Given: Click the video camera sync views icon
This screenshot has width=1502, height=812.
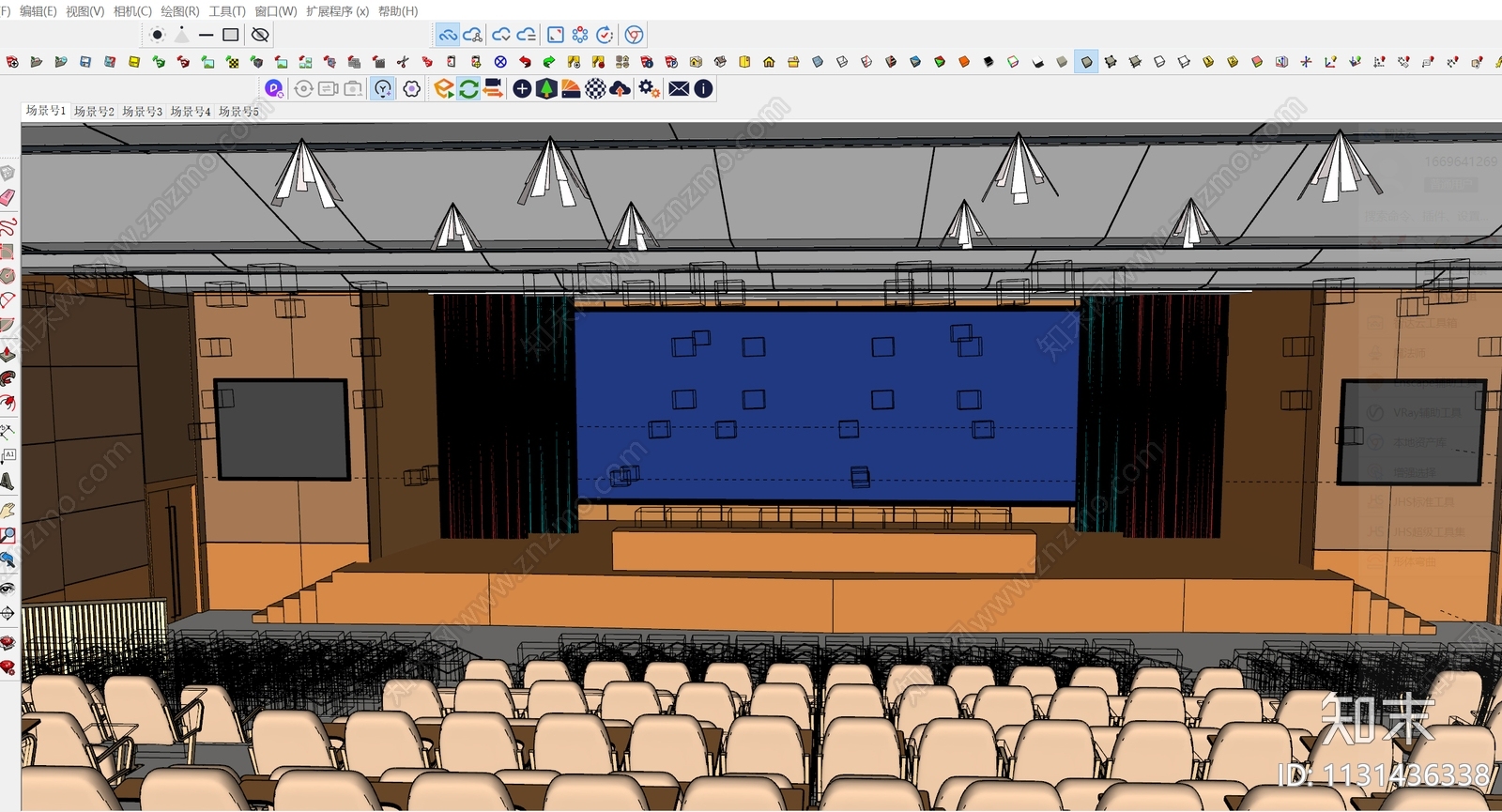Looking at the screenshot, I should click(x=493, y=88).
